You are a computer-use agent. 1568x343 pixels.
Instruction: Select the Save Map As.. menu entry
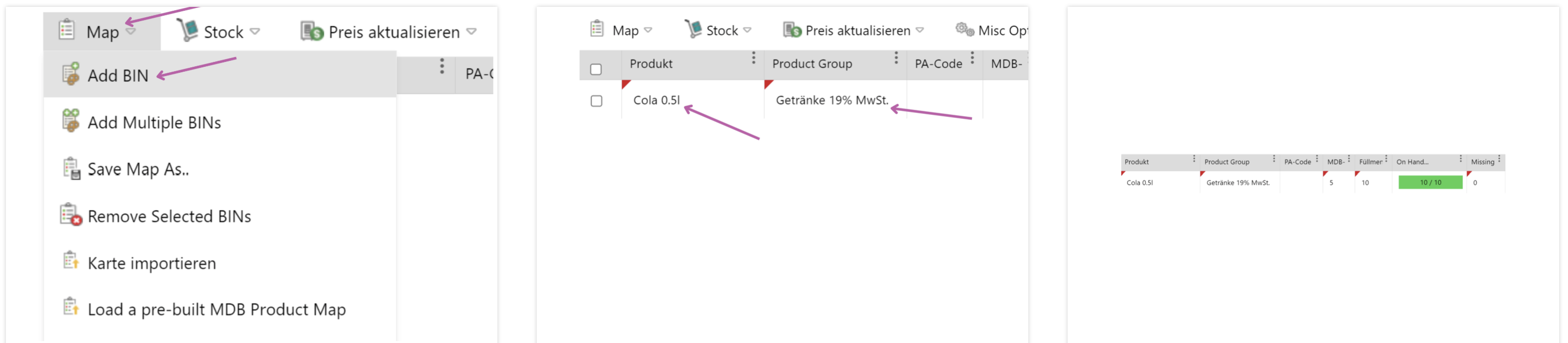point(138,169)
